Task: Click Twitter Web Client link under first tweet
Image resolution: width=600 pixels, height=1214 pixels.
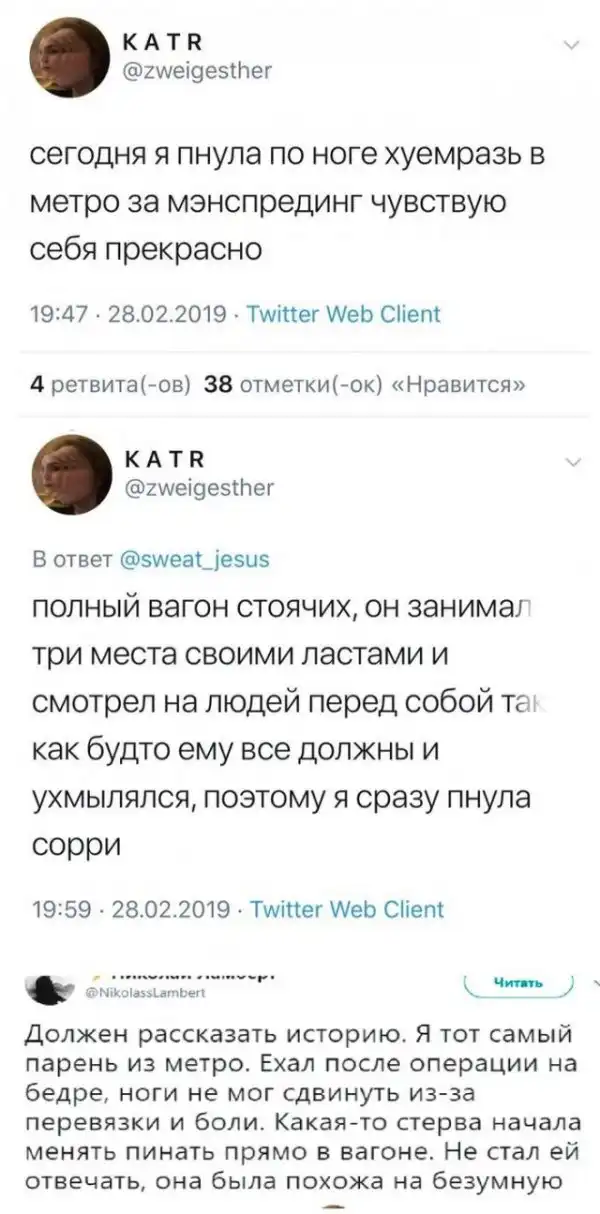Action: click(344, 315)
